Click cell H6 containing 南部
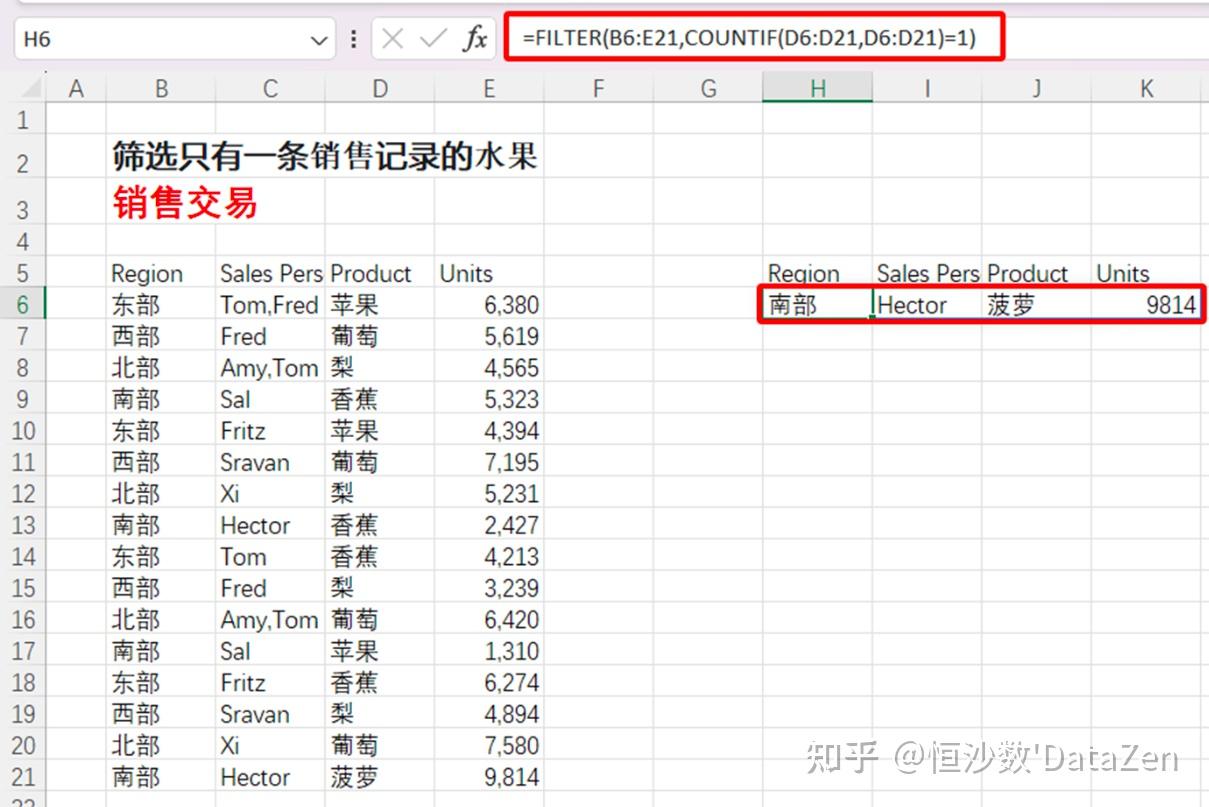The width and height of the screenshot is (1209, 807). (x=816, y=305)
